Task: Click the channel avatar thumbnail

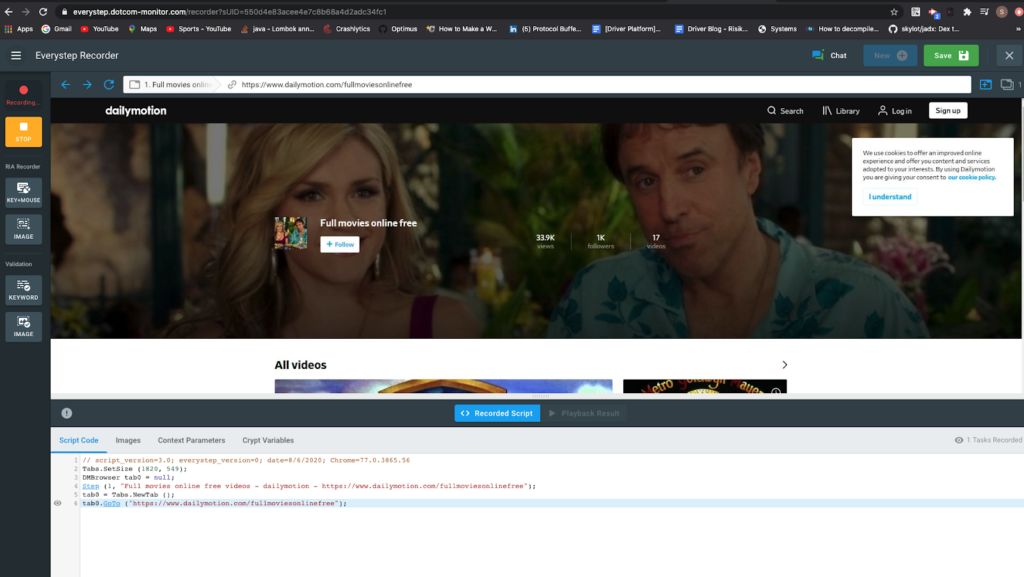Action: 291,233
